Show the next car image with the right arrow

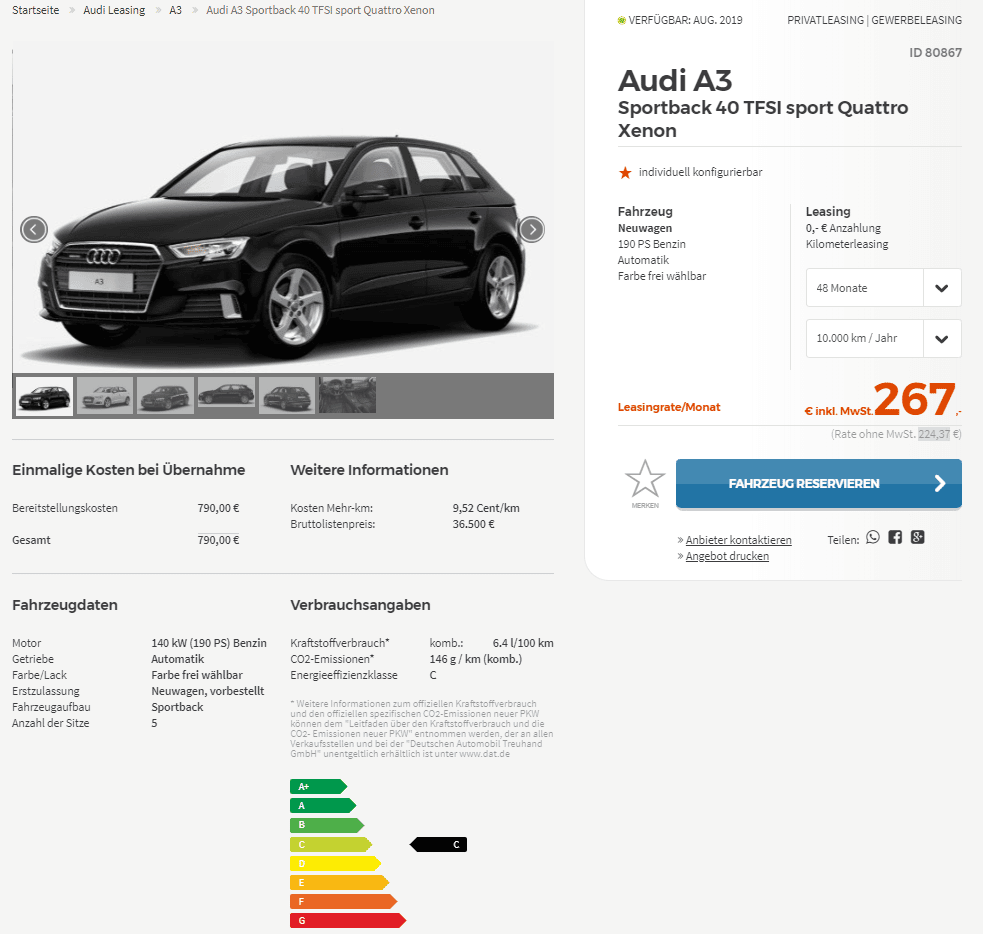[x=532, y=229]
